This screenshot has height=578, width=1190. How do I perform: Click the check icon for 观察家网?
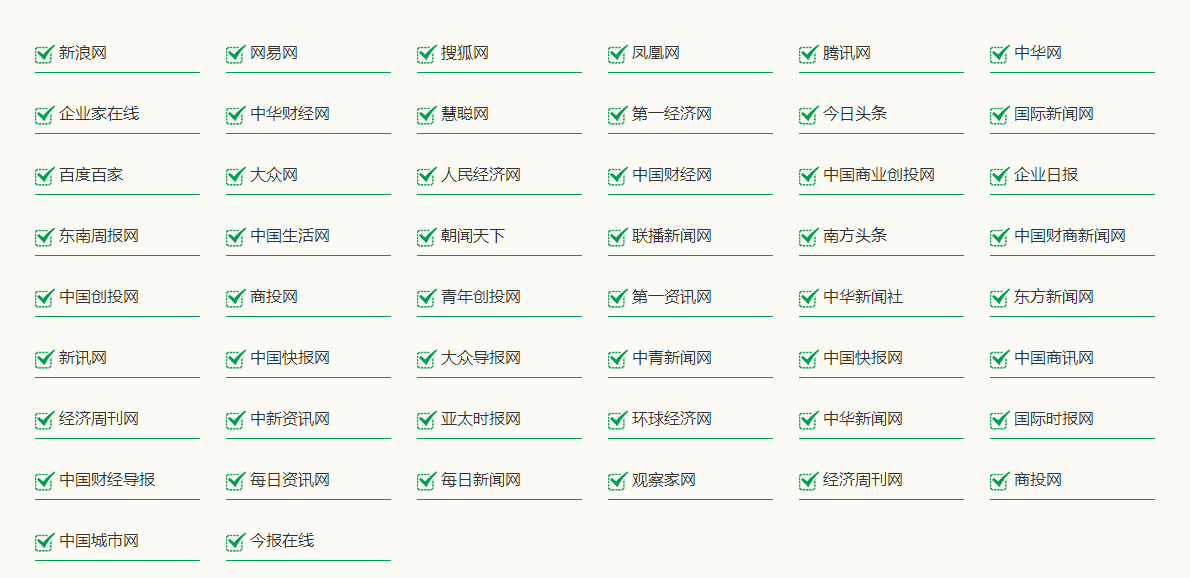click(617, 481)
